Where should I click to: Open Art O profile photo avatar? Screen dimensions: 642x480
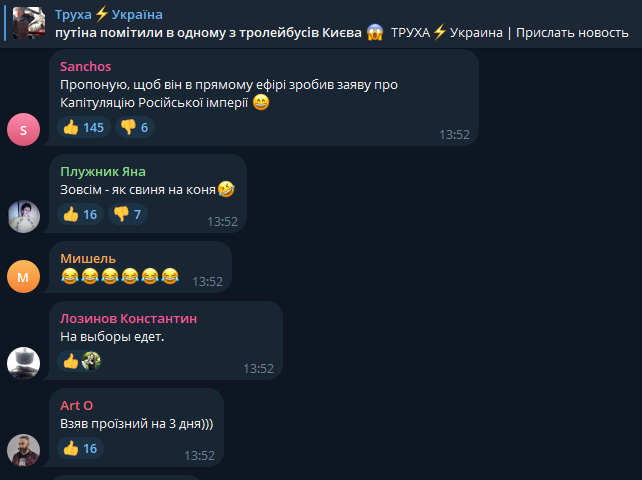click(x=23, y=451)
